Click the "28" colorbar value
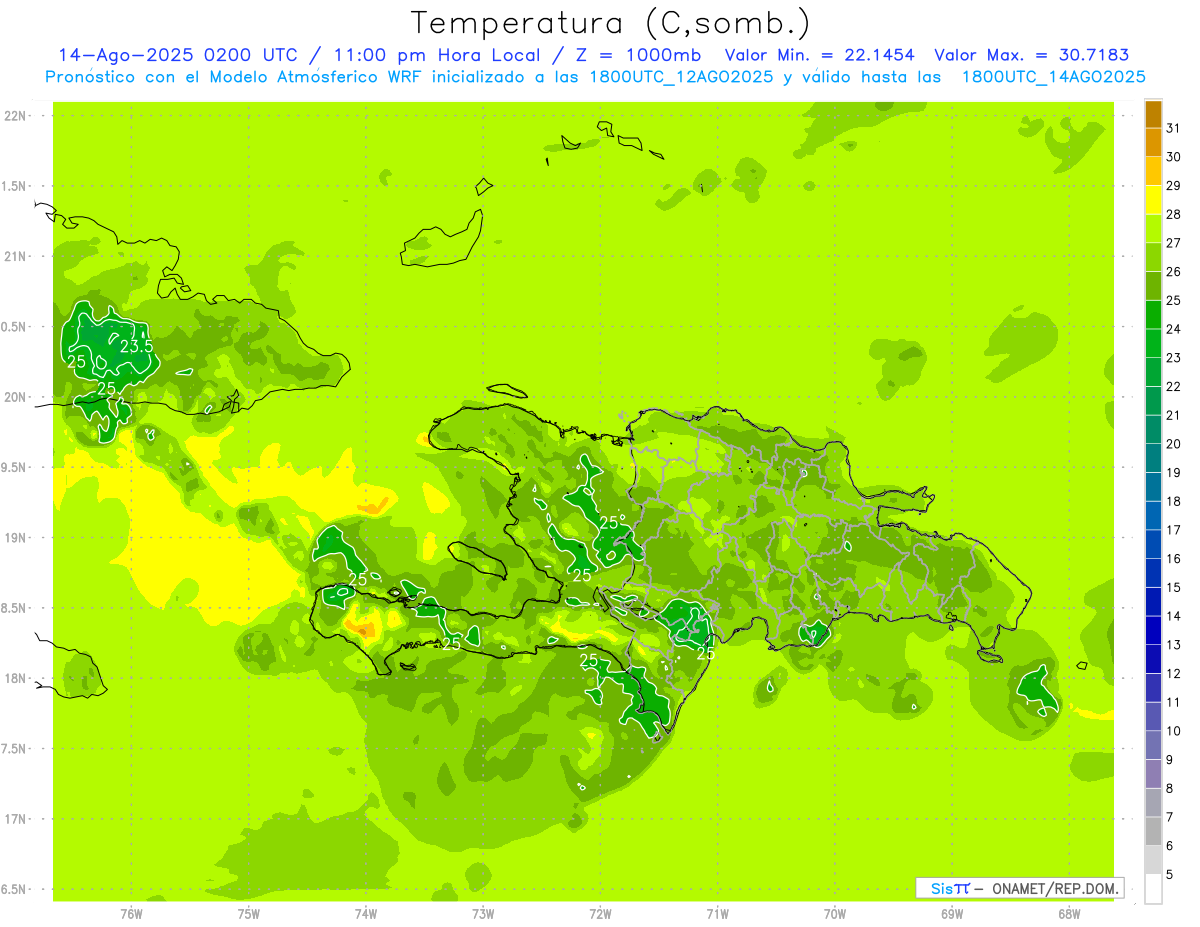This screenshot has width=1200, height=927. (x=1174, y=214)
